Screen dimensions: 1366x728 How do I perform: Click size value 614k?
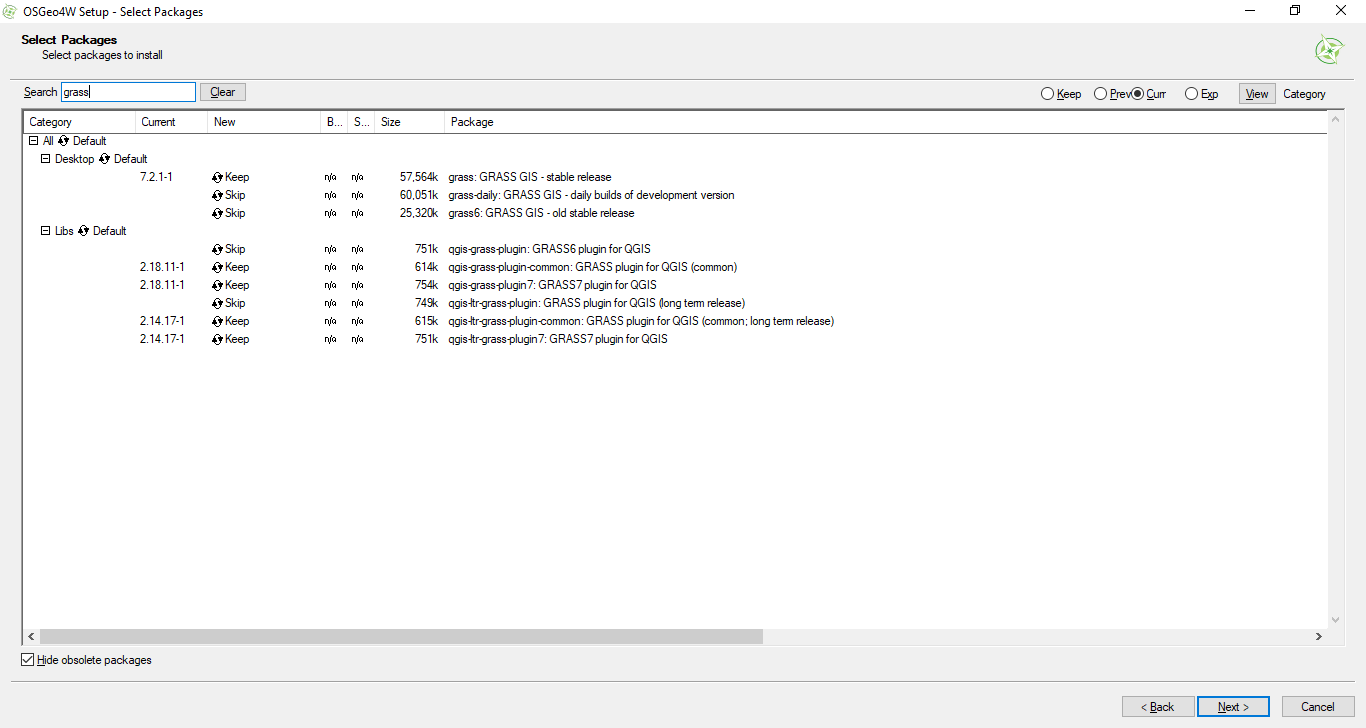[427, 267]
